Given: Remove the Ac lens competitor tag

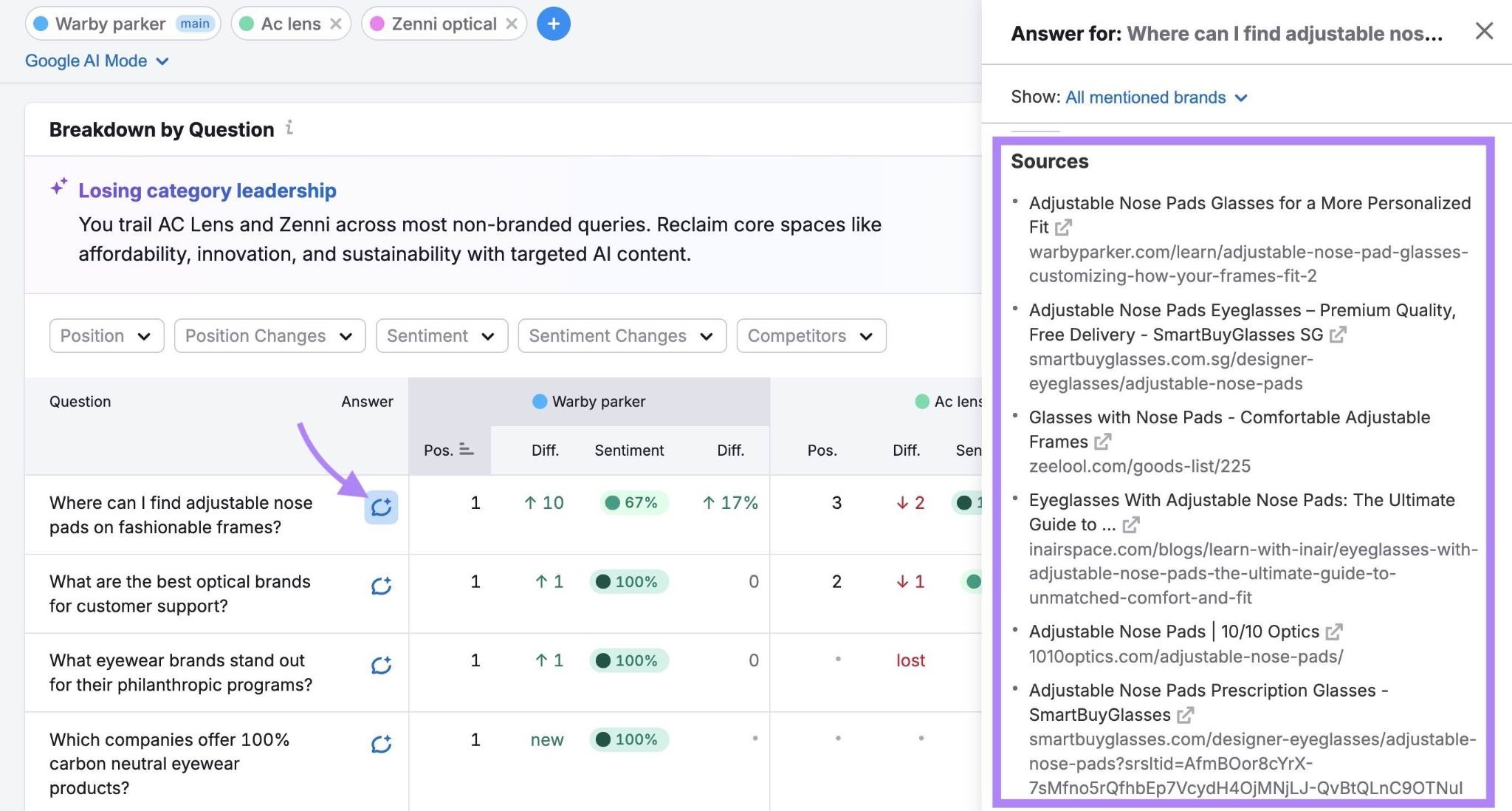Looking at the screenshot, I should pyautogui.click(x=336, y=24).
